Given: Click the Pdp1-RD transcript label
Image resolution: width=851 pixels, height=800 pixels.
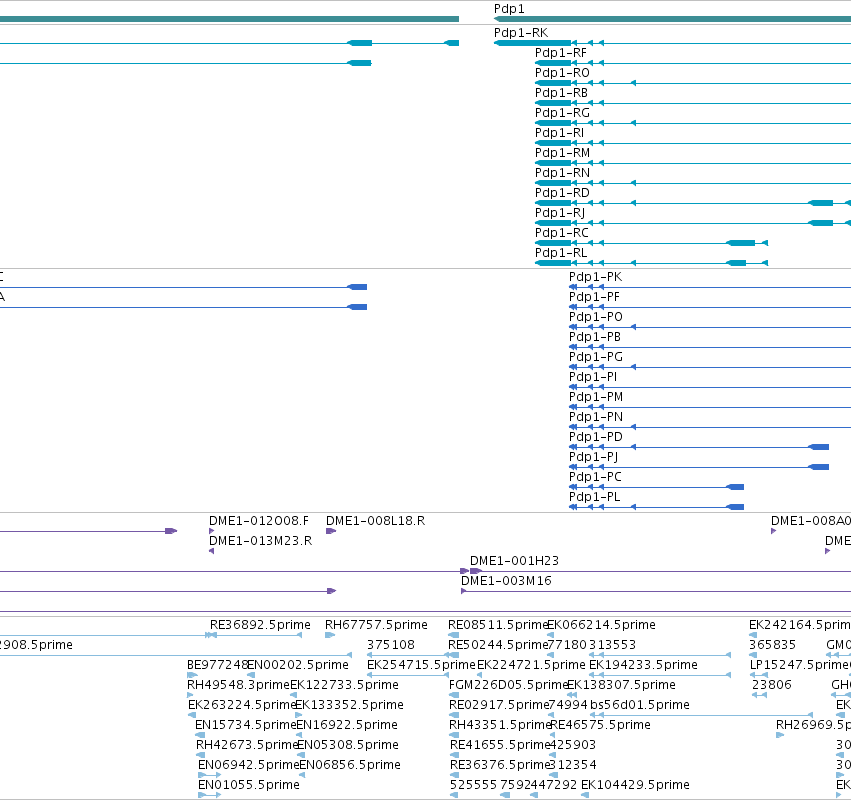Looking at the screenshot, I should tap(562, 194).
